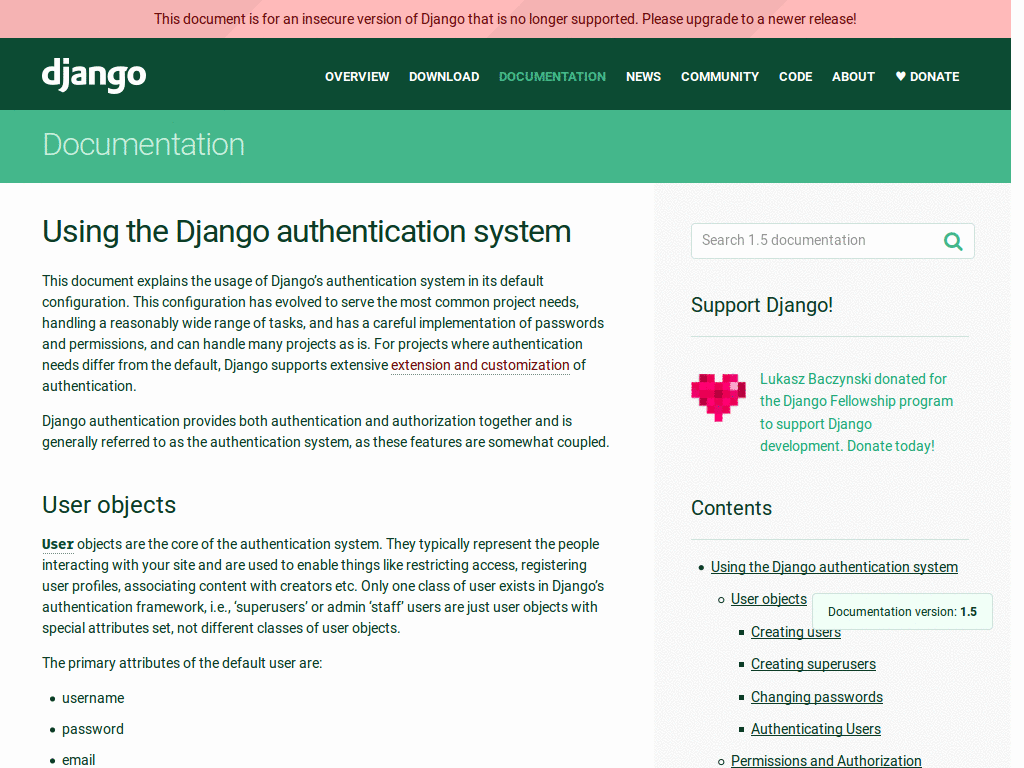Open the Download nav item
The height and width of the screenshot is (768, 1024).
click(443, 76)
